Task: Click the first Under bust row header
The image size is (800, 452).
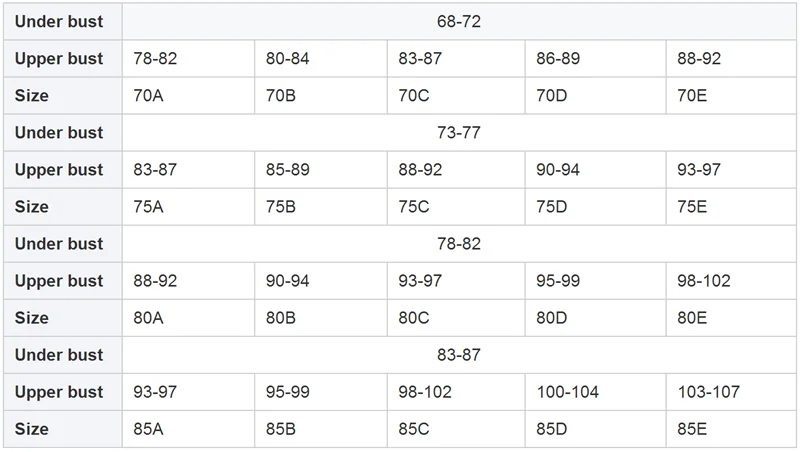Action: click(63, 21)
